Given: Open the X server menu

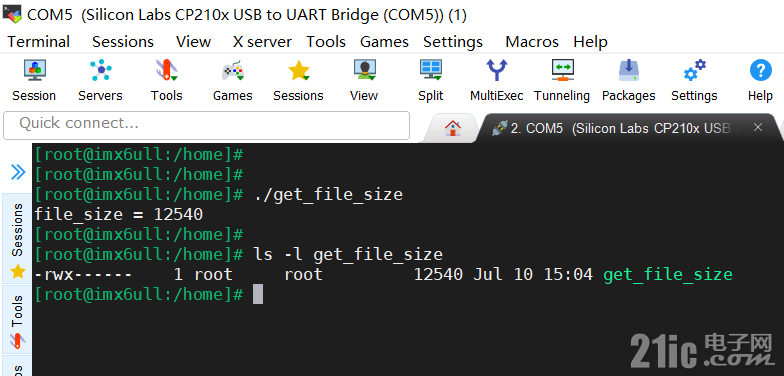Looking at the screenshot, I should 262,42.
